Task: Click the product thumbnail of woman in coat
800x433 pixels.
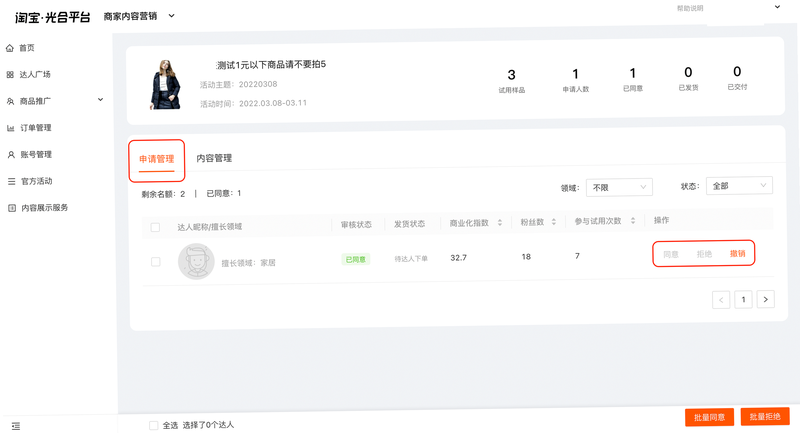Action: point(165,85)
